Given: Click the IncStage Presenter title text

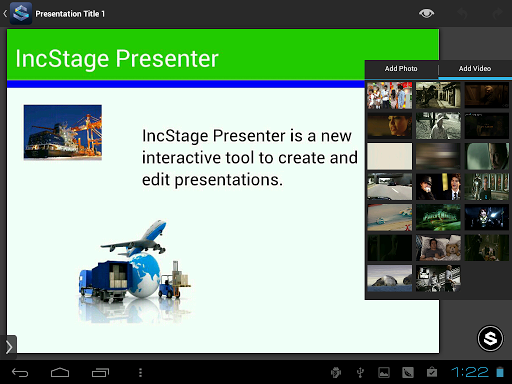Looking at the screenshot, I should click(117, 59).
